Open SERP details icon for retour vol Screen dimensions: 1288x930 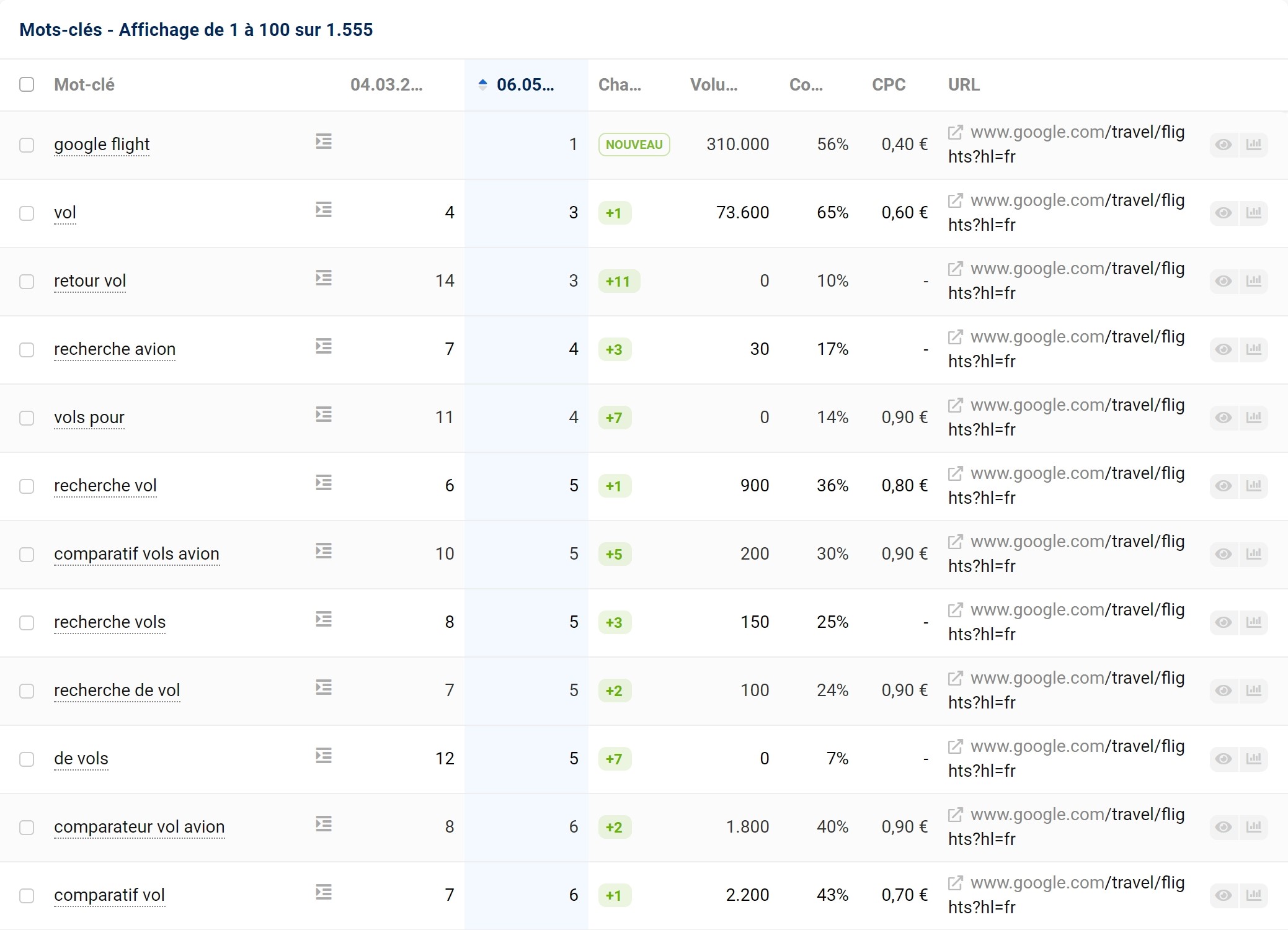coord(324,278)
